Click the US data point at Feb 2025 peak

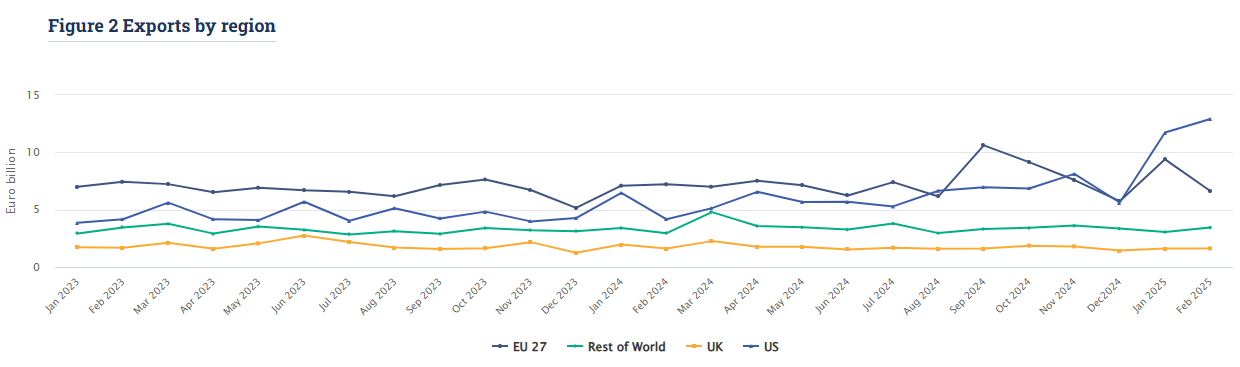coord(1210,119)
